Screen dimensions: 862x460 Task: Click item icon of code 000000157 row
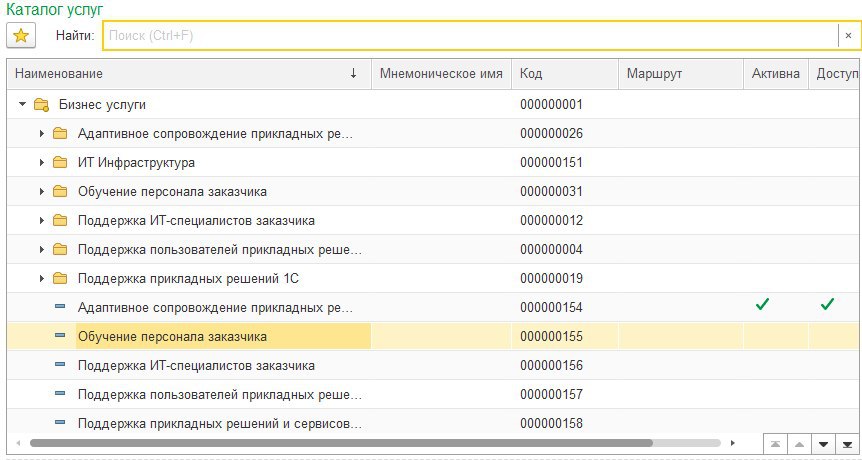pos(60,394)
